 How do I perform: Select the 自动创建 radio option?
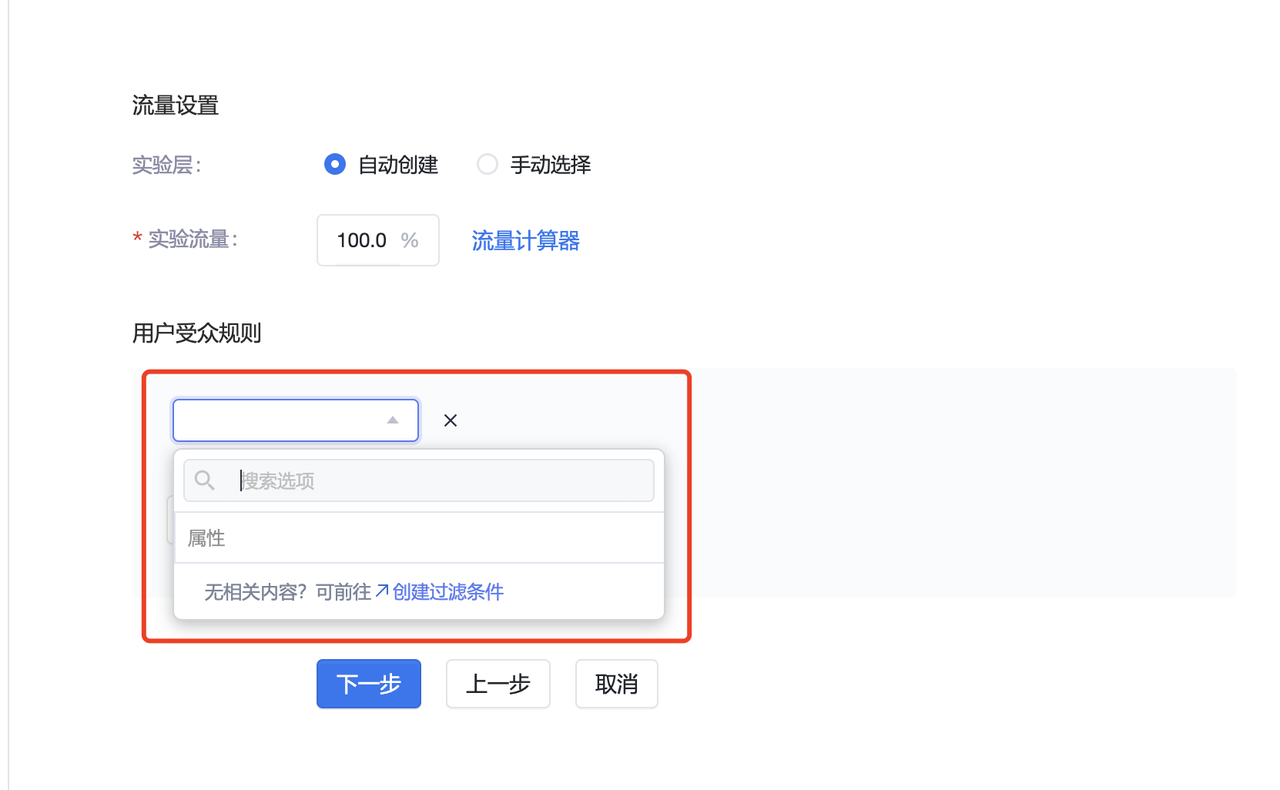tap(335, 164)
